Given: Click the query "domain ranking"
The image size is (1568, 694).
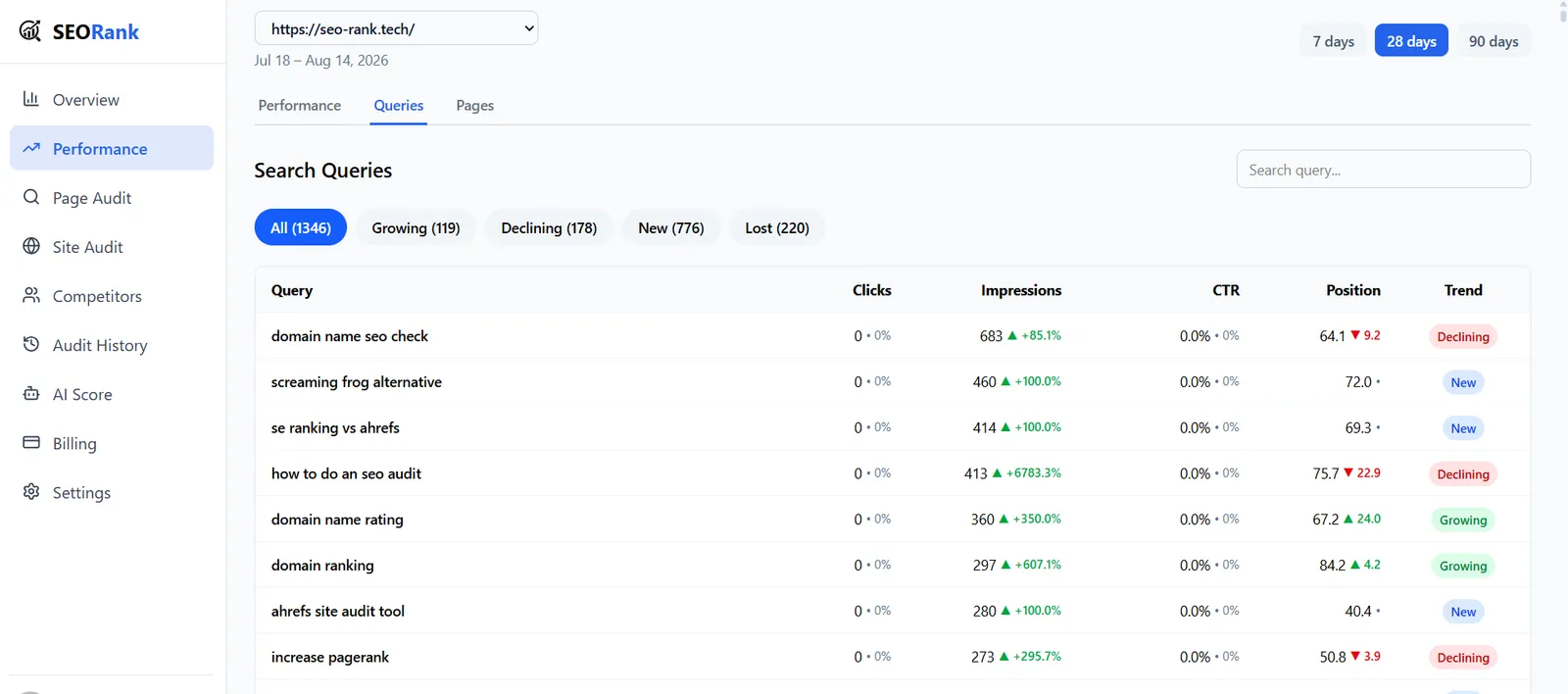Looking at the screenshot, I should (322, 566).
